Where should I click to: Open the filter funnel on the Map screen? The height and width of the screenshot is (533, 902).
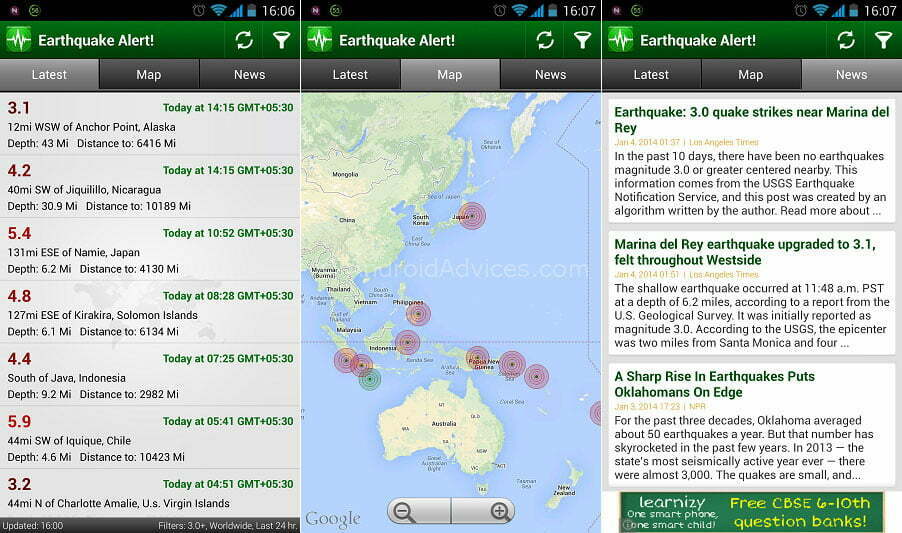(x=582, y=40)
